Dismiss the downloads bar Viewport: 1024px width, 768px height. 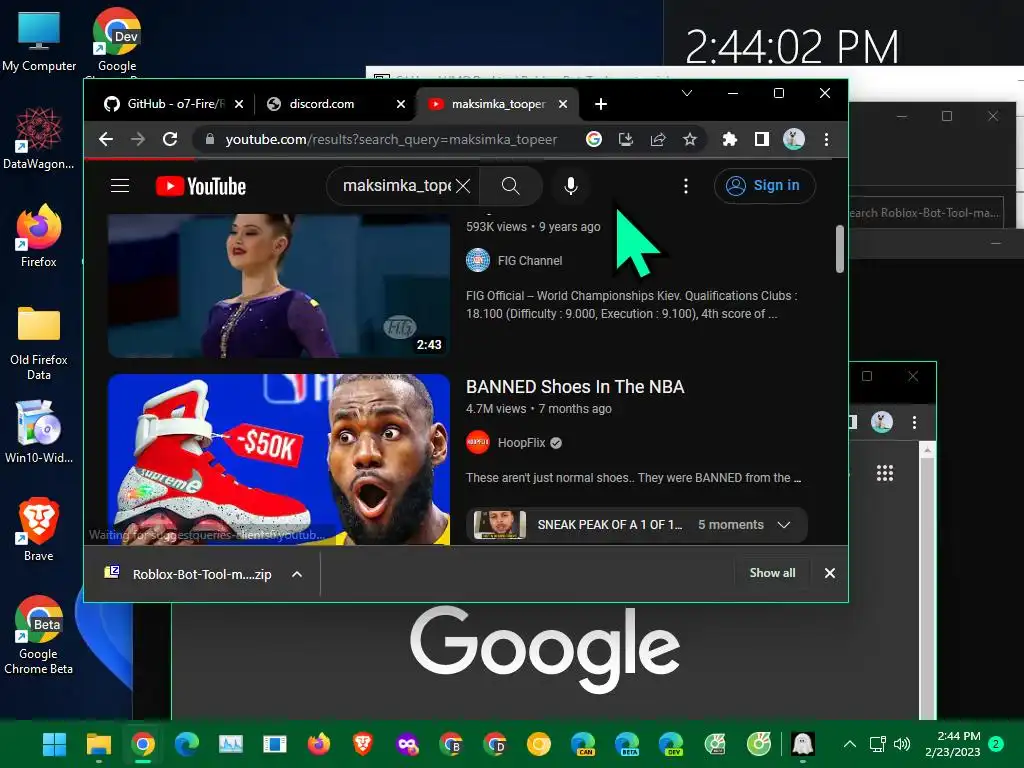[x=829, y=573]
